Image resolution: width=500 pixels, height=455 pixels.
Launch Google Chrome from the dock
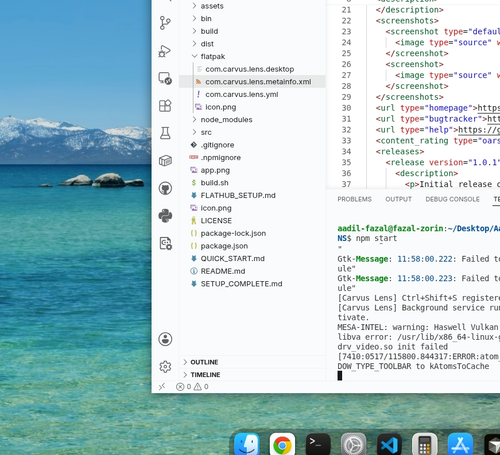pyautogui.click(x=282, y=445)
